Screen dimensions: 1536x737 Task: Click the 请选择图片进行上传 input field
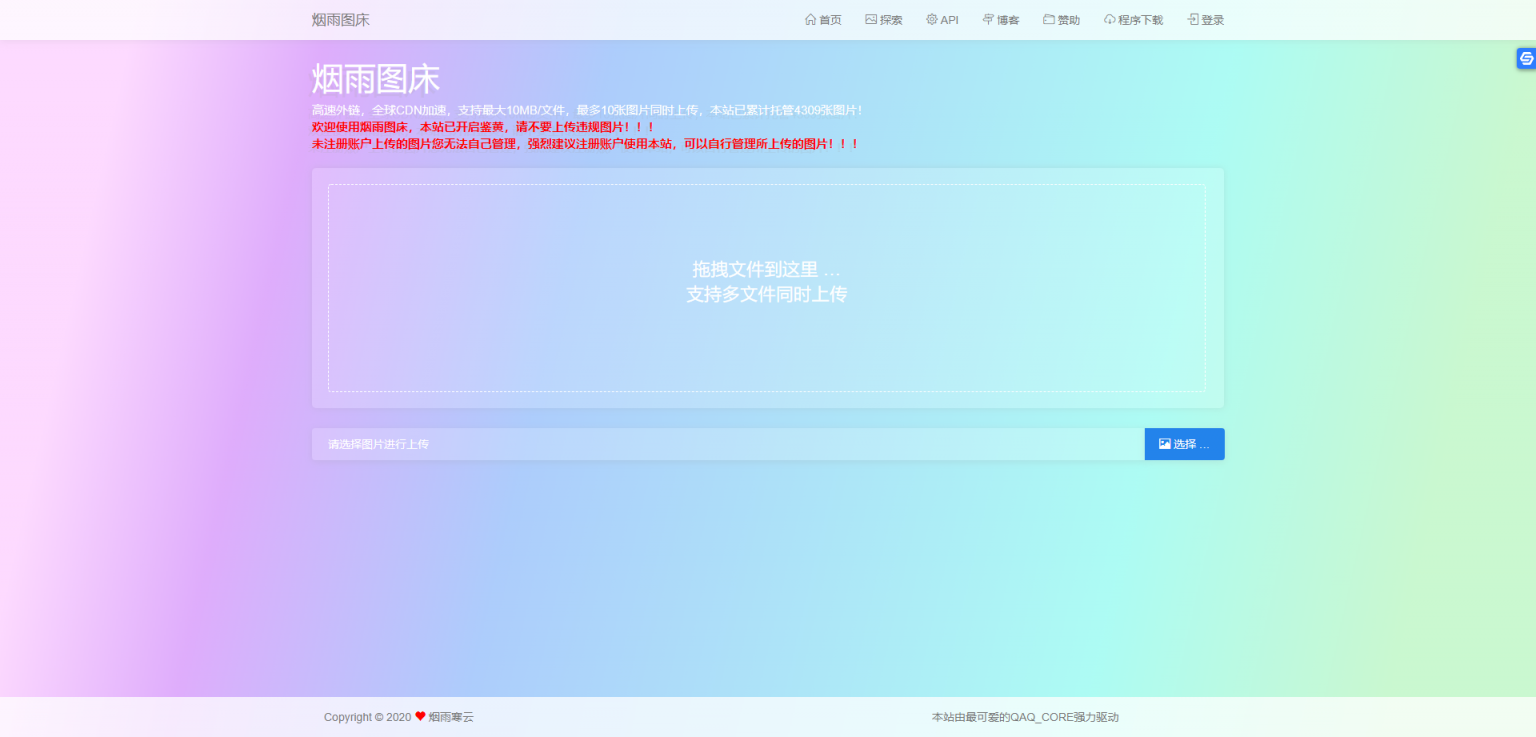point(727,444)
